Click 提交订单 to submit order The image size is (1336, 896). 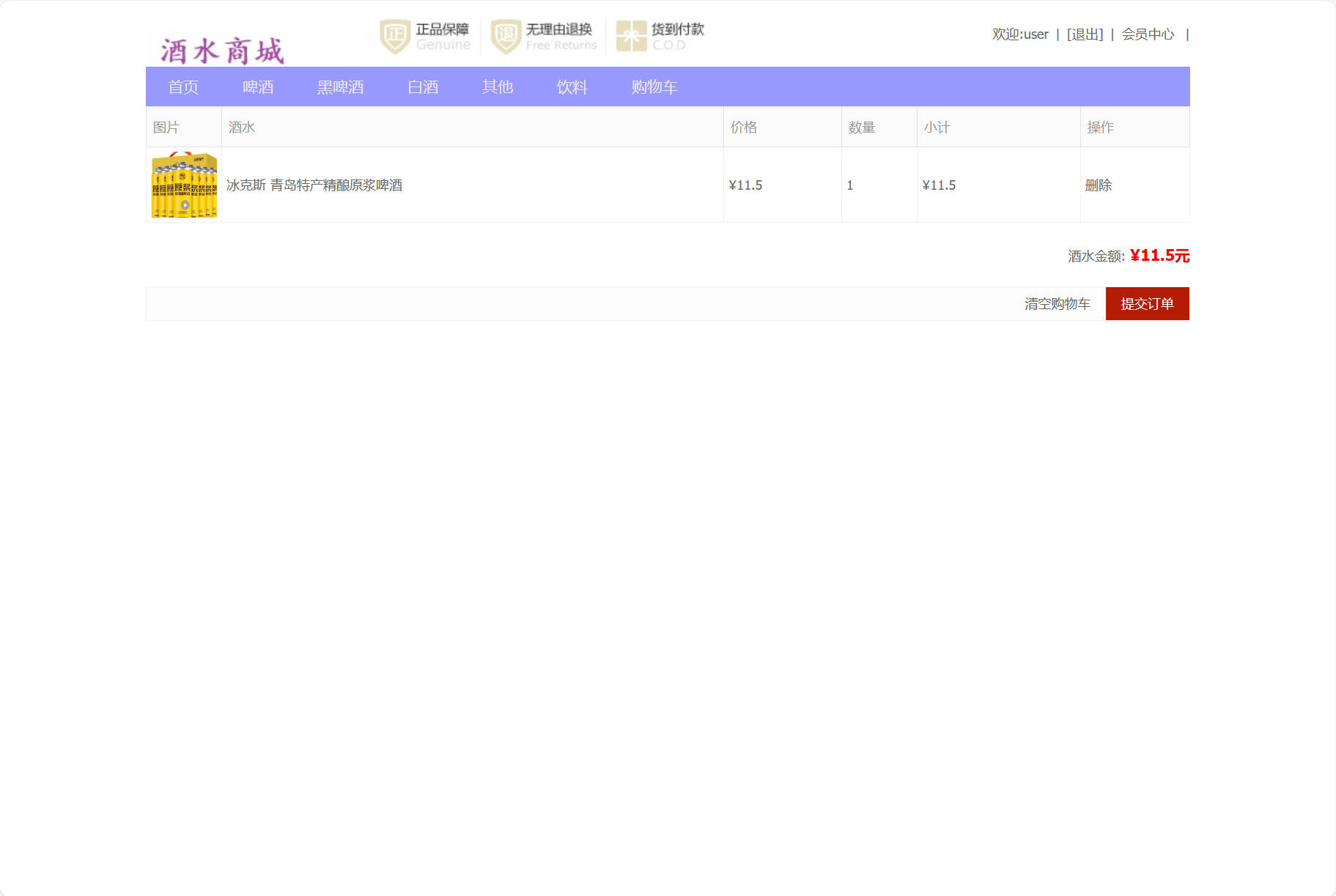click(x=1147, y=303)
